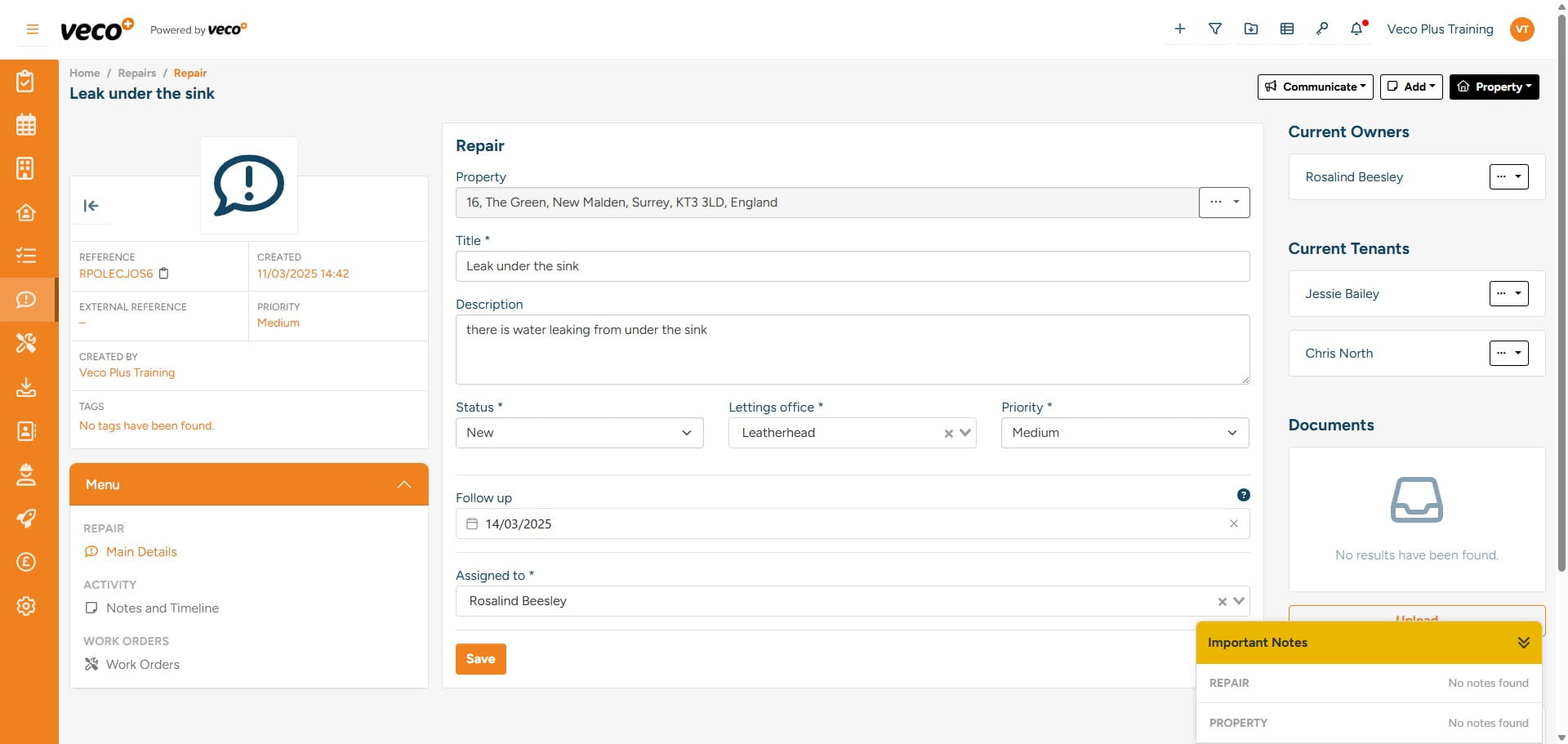The image size is (1568, 744).
Task: Click the contacts card icon in sidebar
Action: coord(25,431)
